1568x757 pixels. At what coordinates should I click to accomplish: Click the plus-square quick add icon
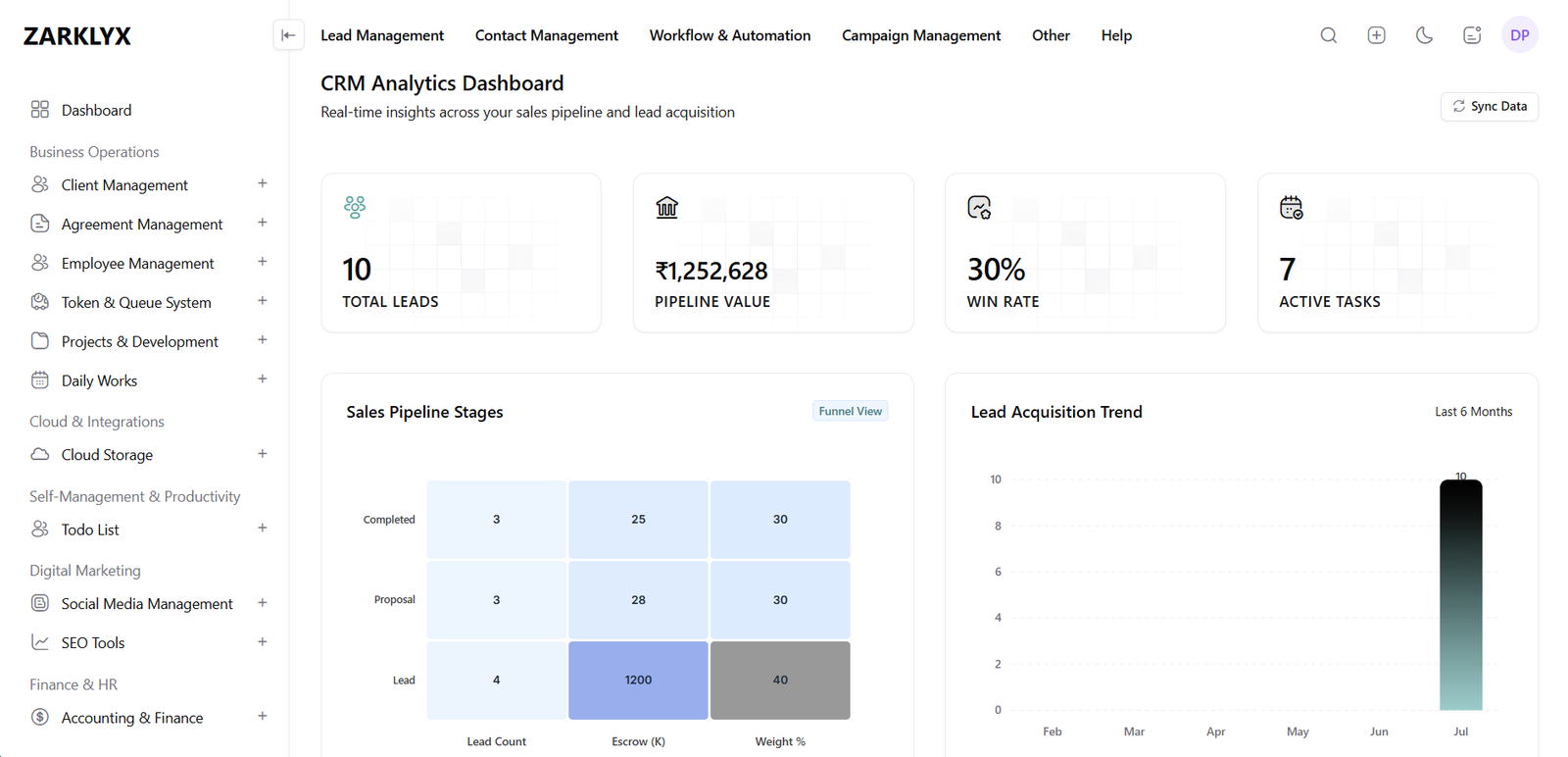point(1376,35)
